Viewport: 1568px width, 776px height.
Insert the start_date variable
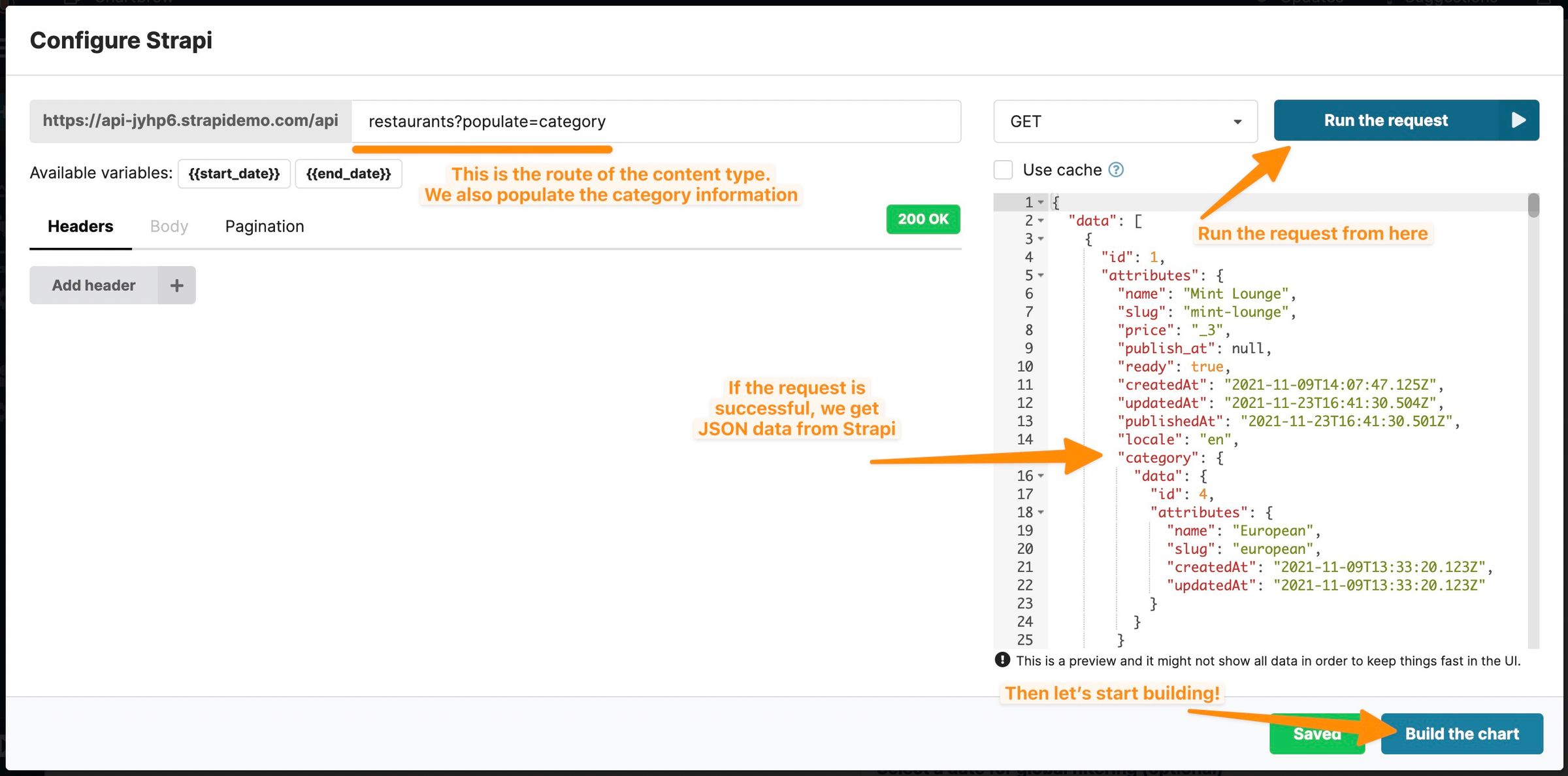coord(234,173)
